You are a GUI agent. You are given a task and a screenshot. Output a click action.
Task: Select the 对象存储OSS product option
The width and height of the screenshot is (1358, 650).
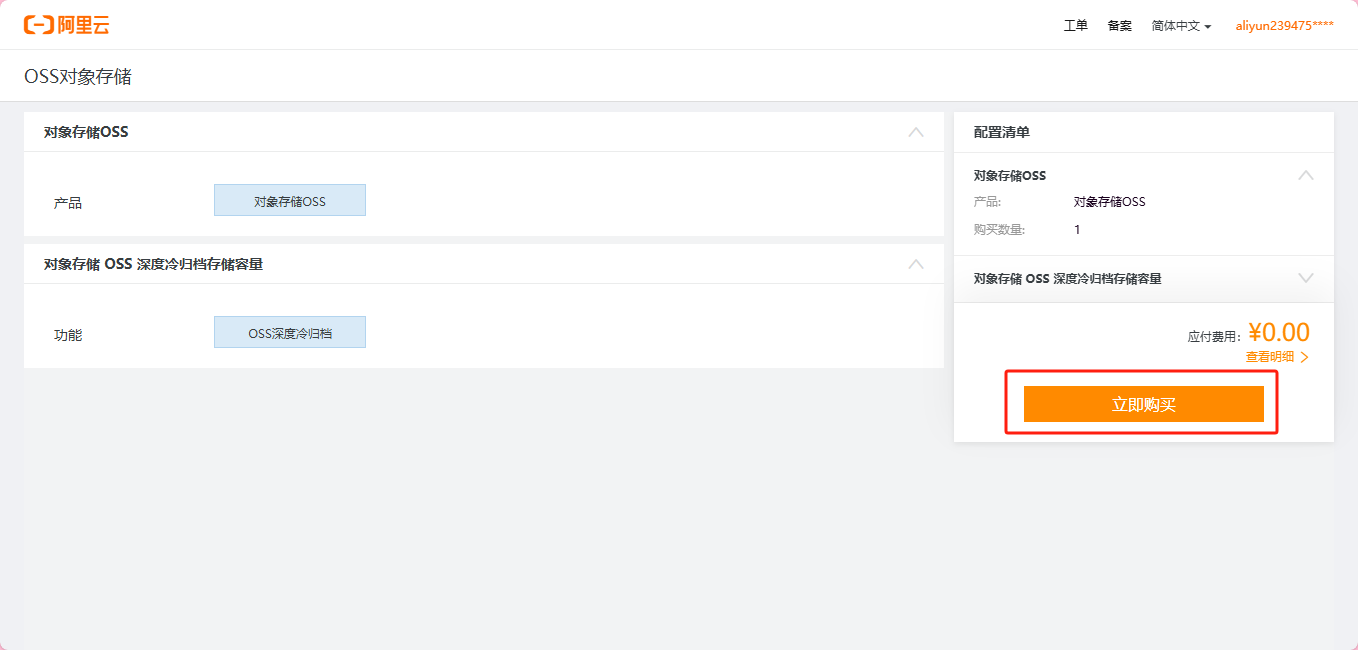[290, 200]
